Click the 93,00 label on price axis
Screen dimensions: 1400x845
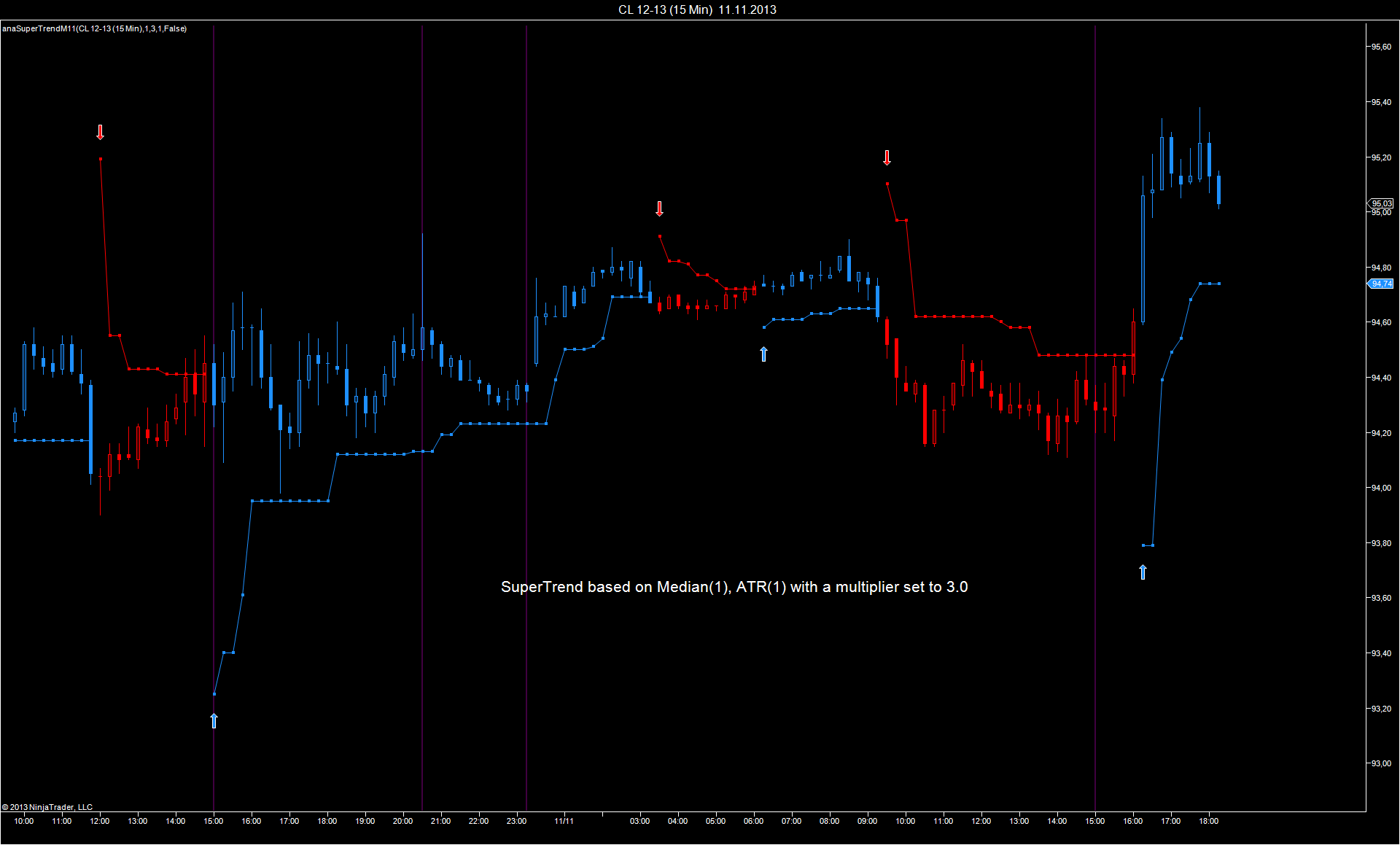[1381, 763]
